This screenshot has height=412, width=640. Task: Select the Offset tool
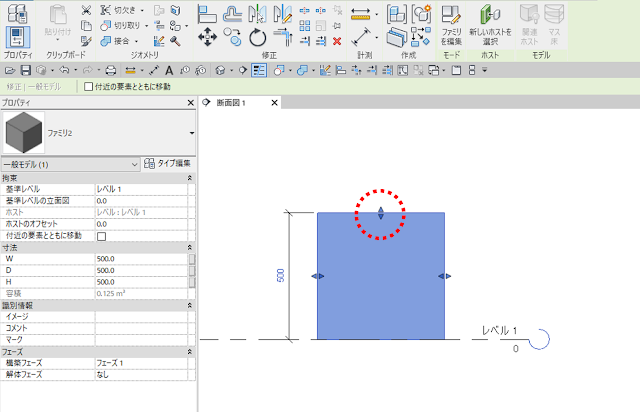(x=232, y=13)
